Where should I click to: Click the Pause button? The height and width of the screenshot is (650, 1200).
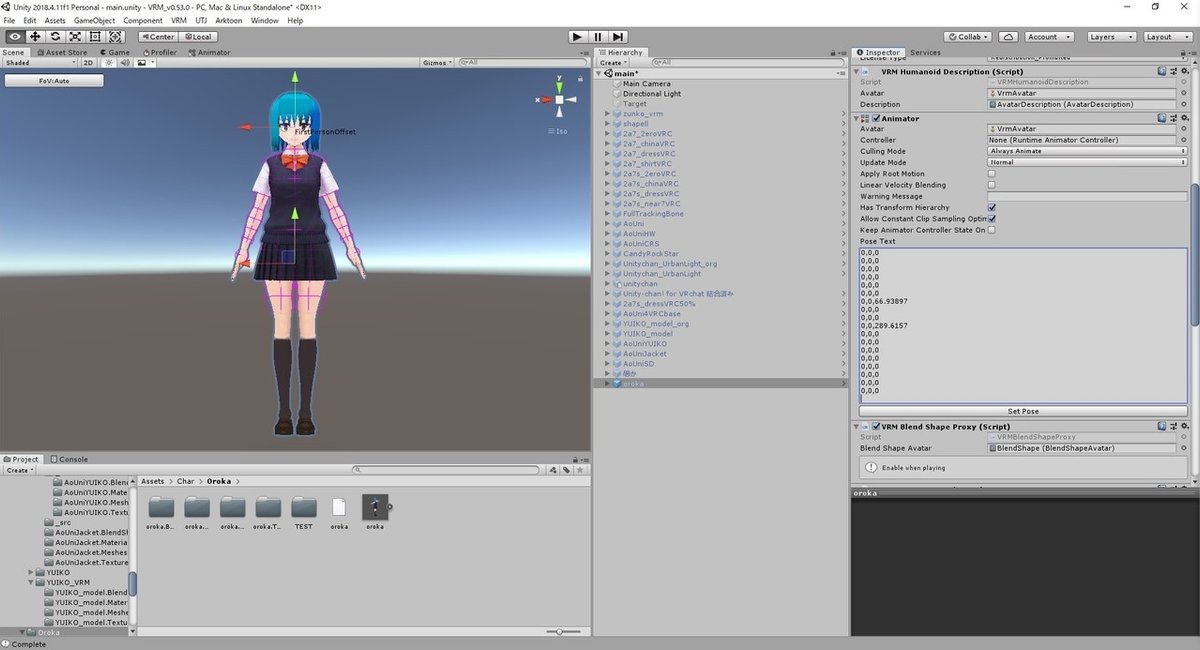[x=598, y=36]
